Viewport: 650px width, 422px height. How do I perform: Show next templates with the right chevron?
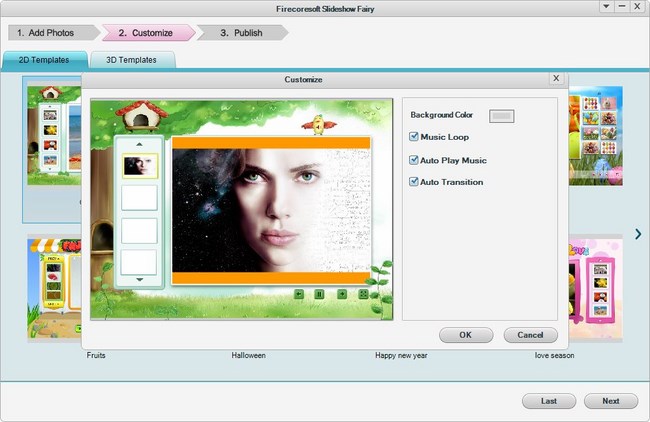point(638,233)
